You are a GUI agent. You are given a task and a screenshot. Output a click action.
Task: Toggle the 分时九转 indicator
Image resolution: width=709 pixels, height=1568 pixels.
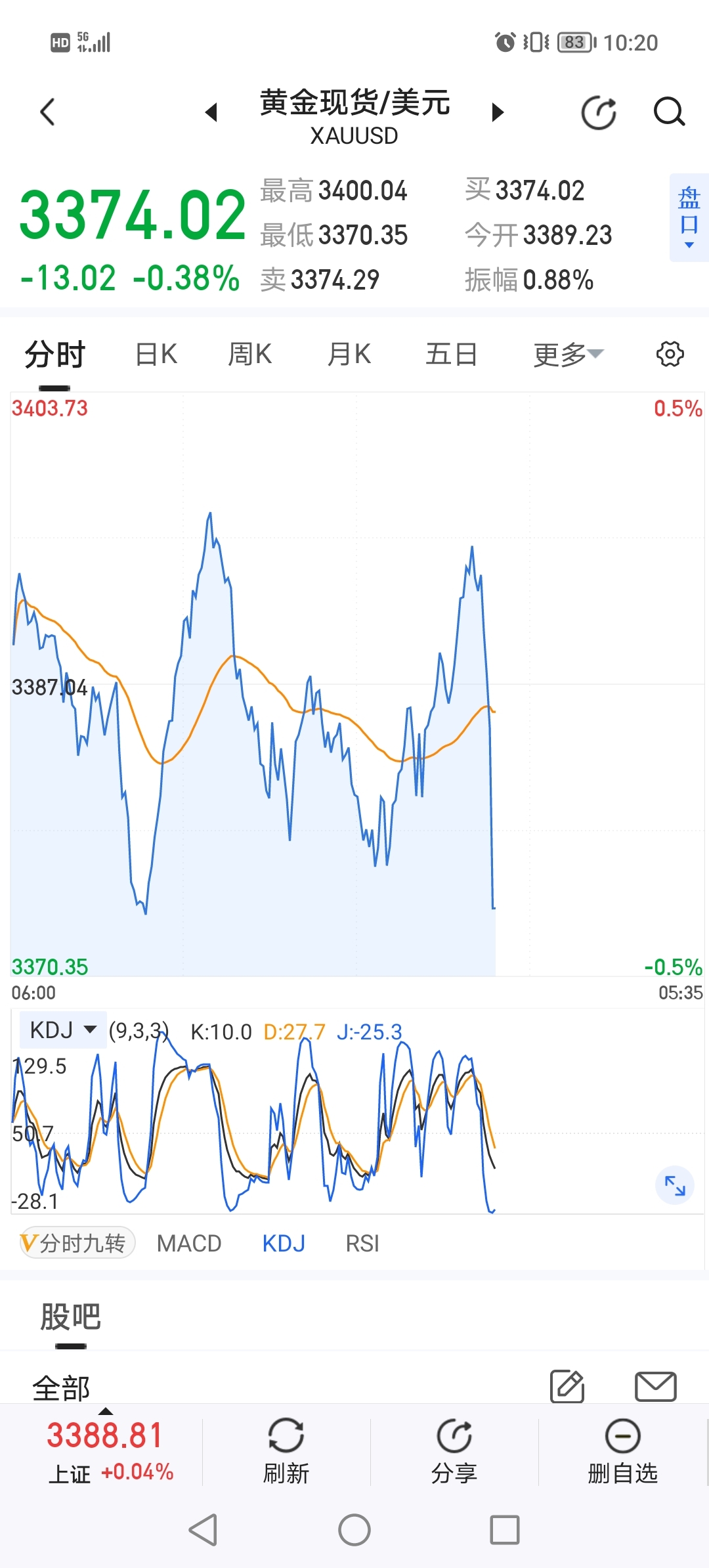pyautogui.click(x=77, y=1243)
